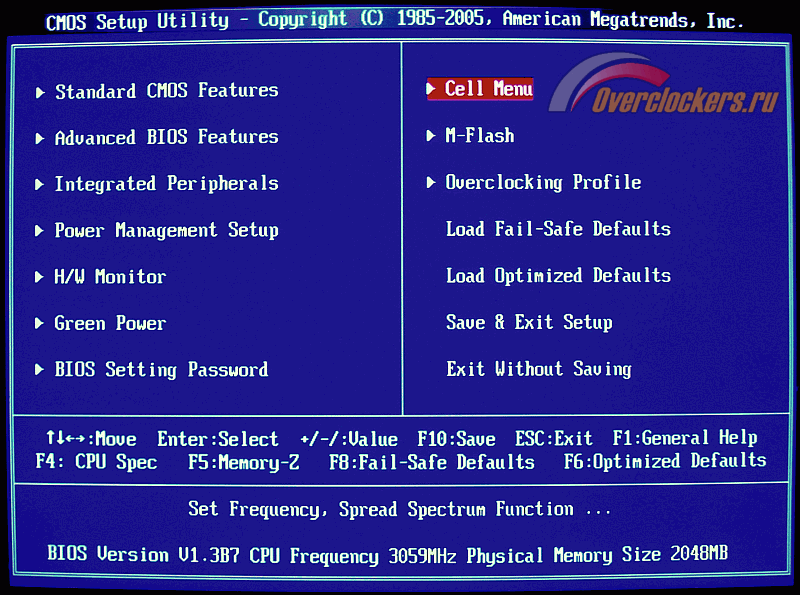
Task: Select BIOS Setting Password entry
Action: coord(161,369)
